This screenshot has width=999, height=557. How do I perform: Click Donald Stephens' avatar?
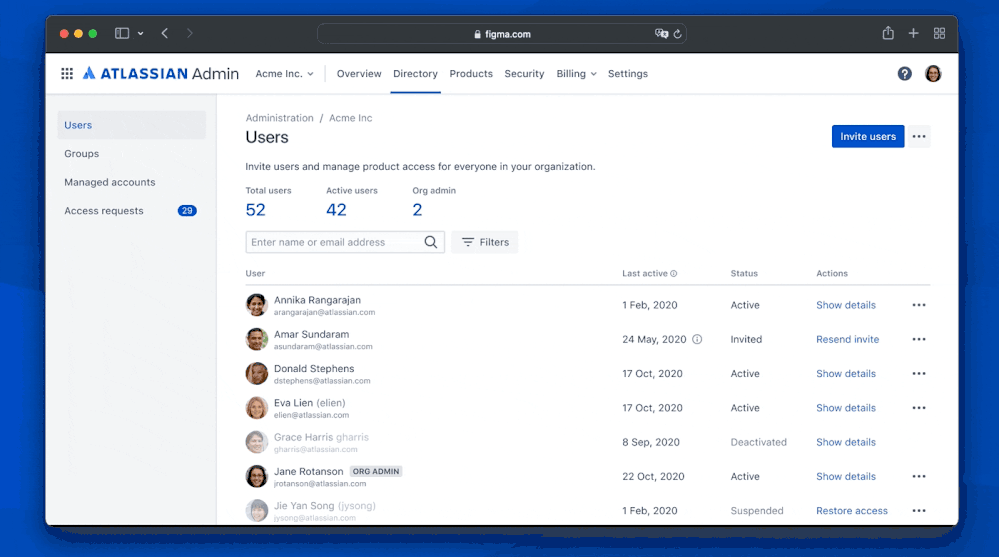pos(257,373)
